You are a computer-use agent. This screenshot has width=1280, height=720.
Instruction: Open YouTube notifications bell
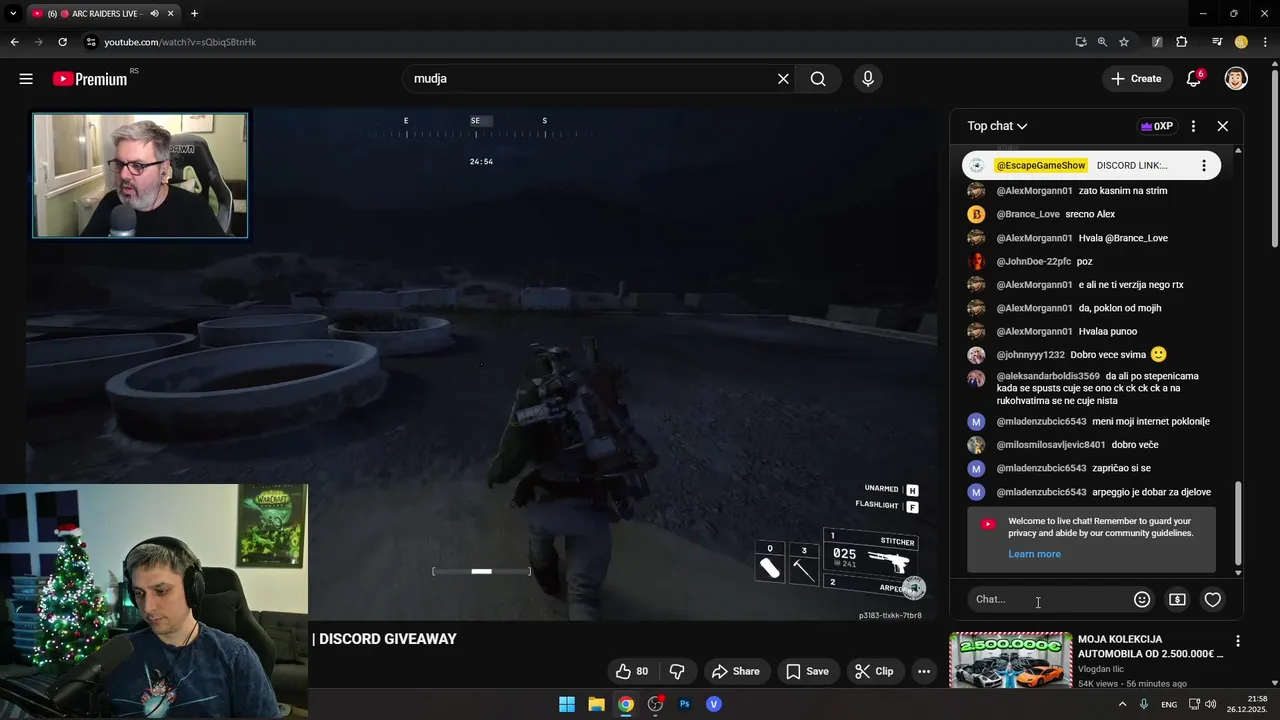click(x=1193, y=79)
